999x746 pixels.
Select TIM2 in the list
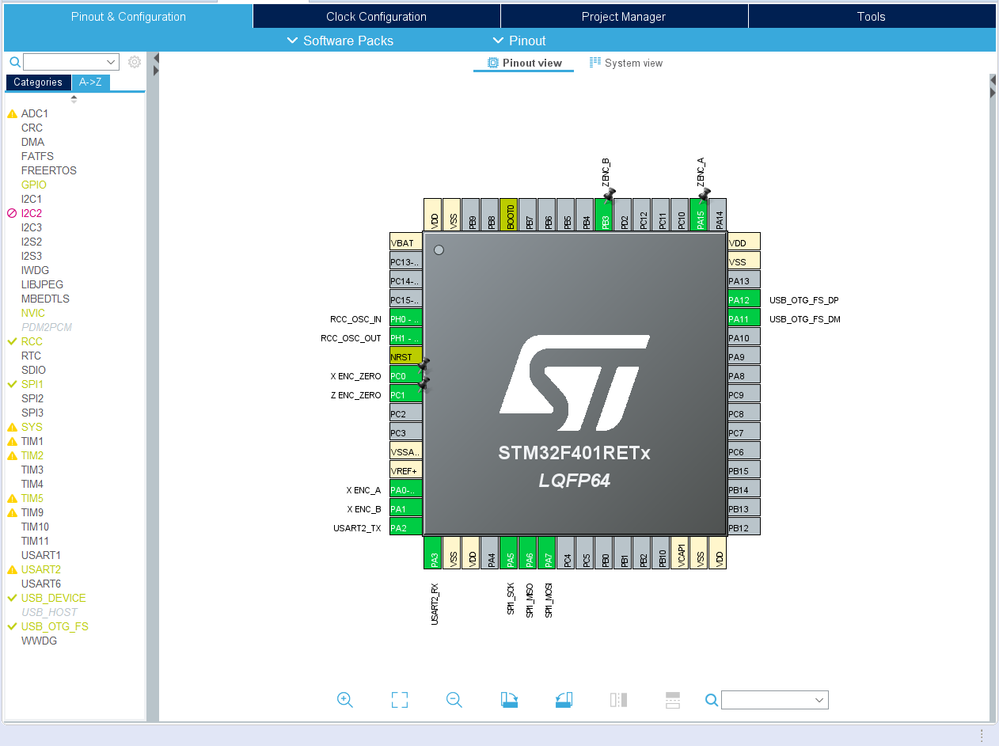32,455
